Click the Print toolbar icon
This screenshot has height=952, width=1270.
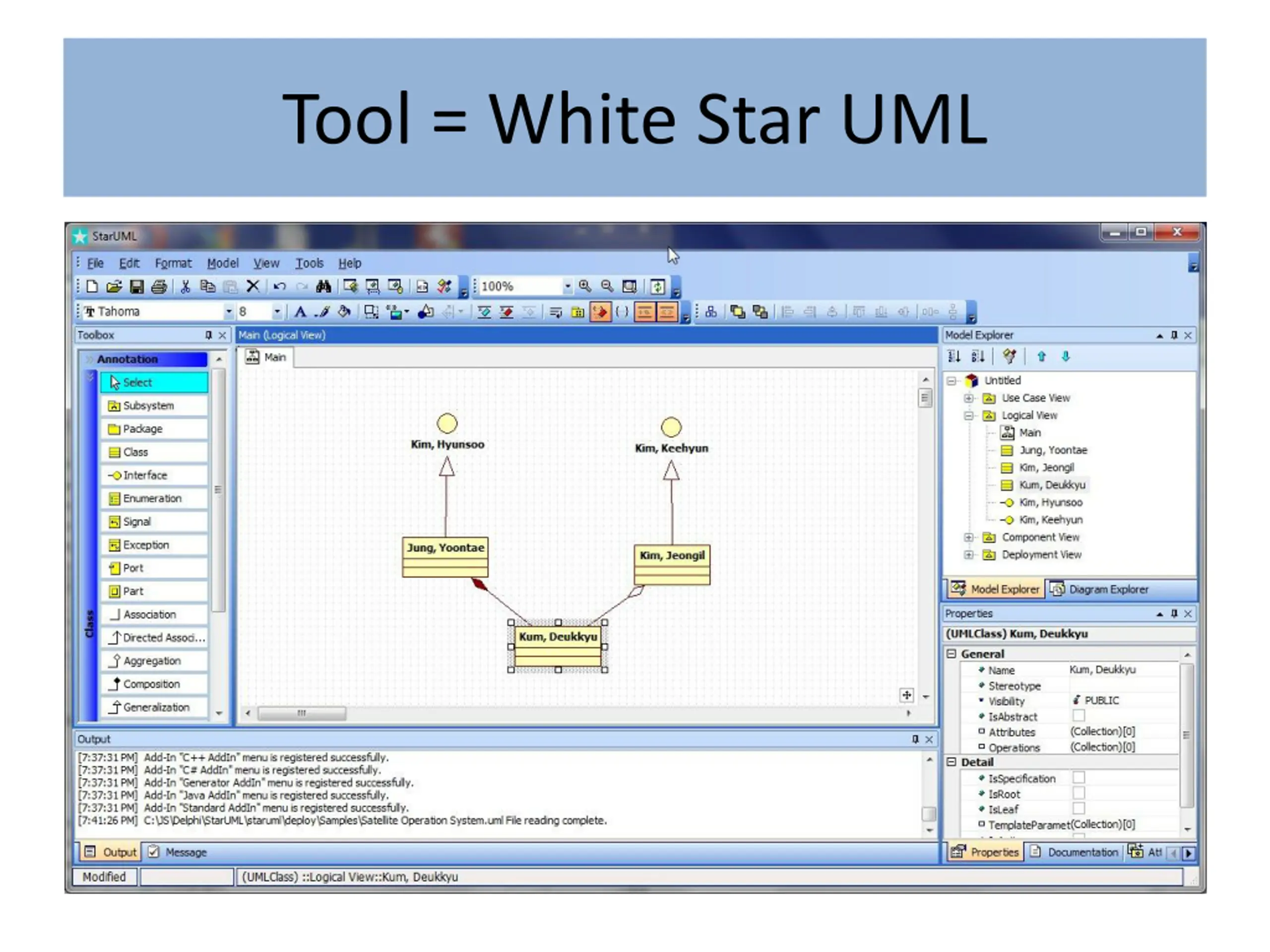159,287
